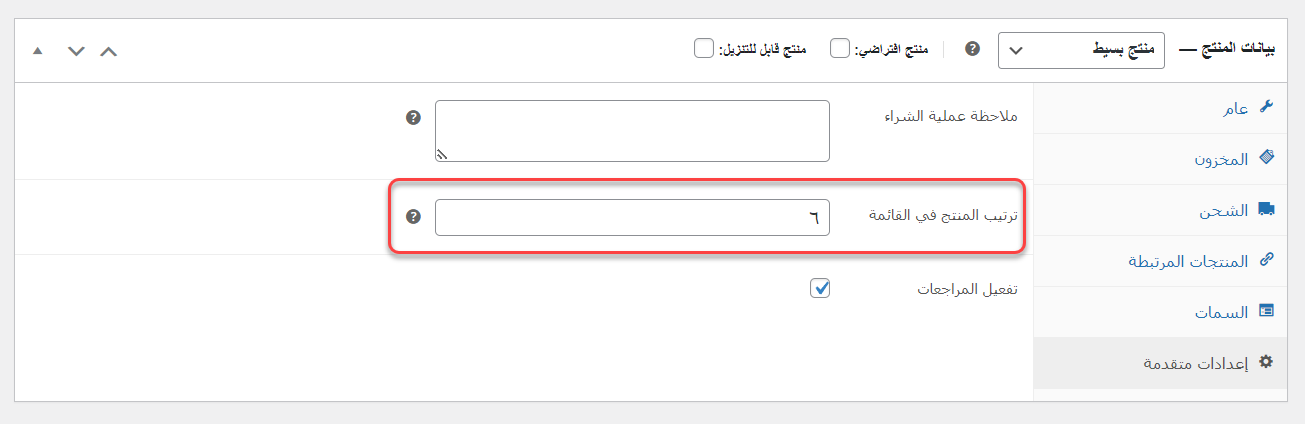
Task: Click the ترتيب المنتج في القائمة number field
Action: point(632,217)
